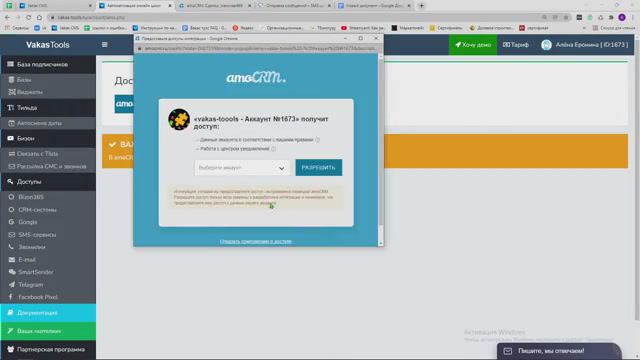Viewport: 640px width, 360px height.
Task: Open the Список для чтения reading list
Action: [x=614, y=28]
